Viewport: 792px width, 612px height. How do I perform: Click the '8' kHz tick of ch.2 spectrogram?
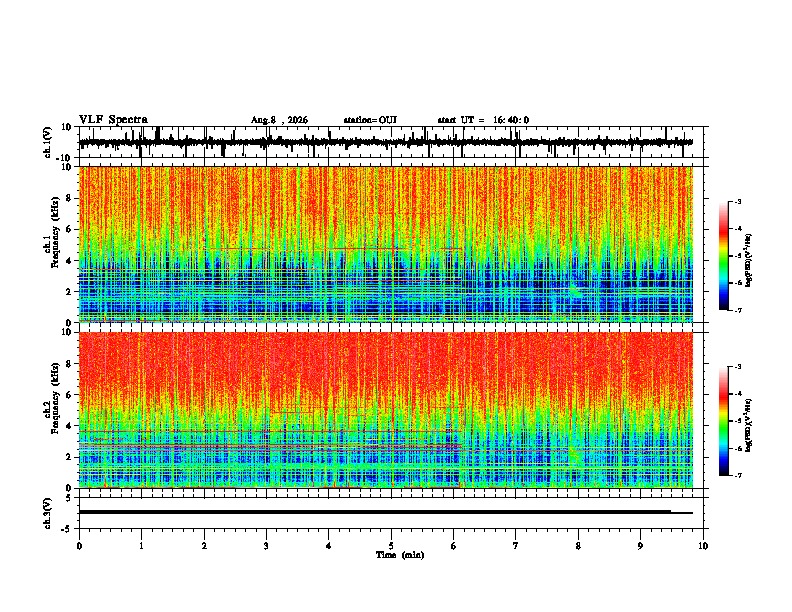[70, 364]
